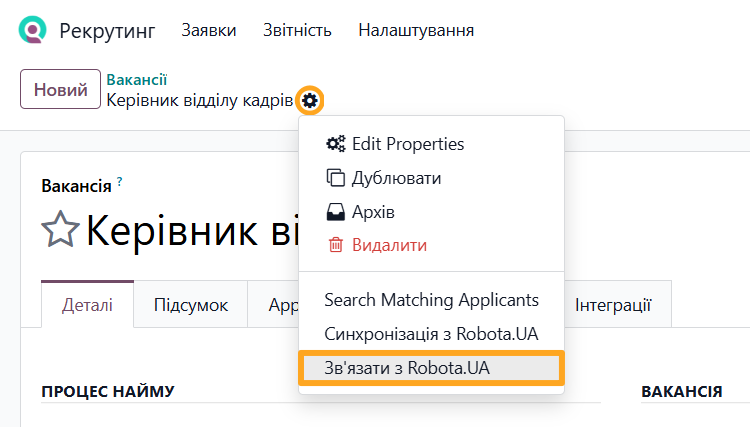Click Search Matching Applicants option
Image resolution: width=750 pixels, height=427 pixels.
pos(431,300)
